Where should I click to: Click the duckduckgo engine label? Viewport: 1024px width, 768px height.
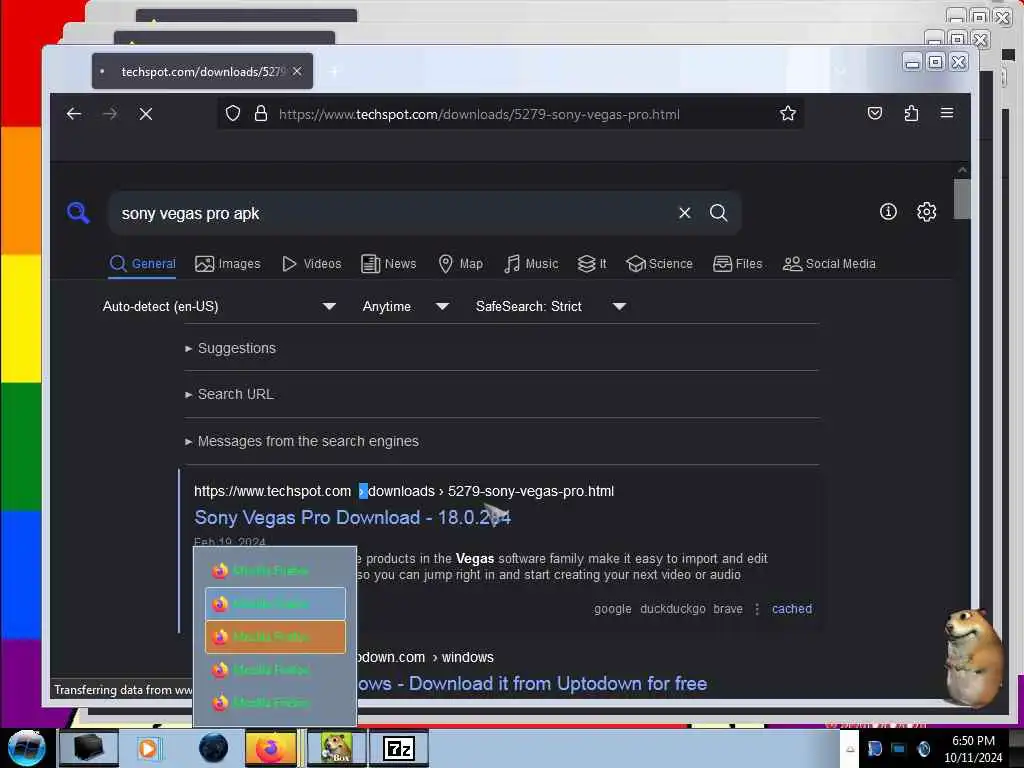pyautogui.click(x=673, y=609)
